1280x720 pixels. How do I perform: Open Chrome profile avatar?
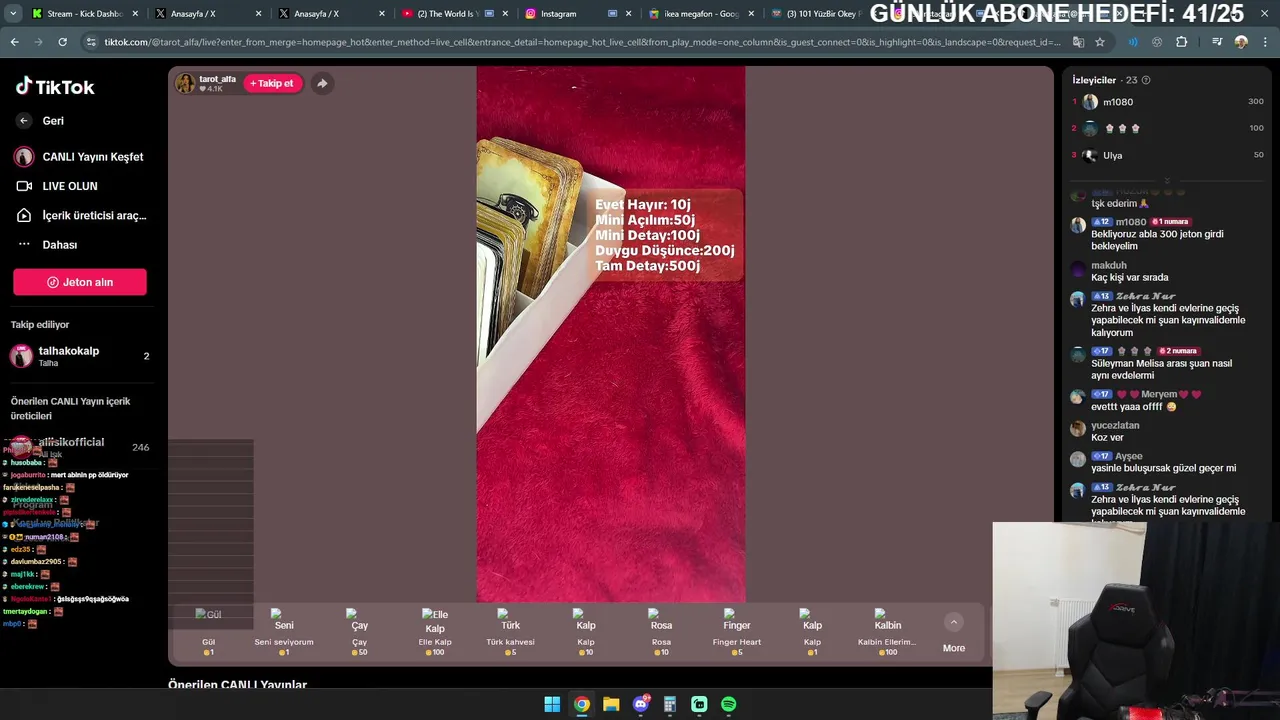(x=1241, y=42)
